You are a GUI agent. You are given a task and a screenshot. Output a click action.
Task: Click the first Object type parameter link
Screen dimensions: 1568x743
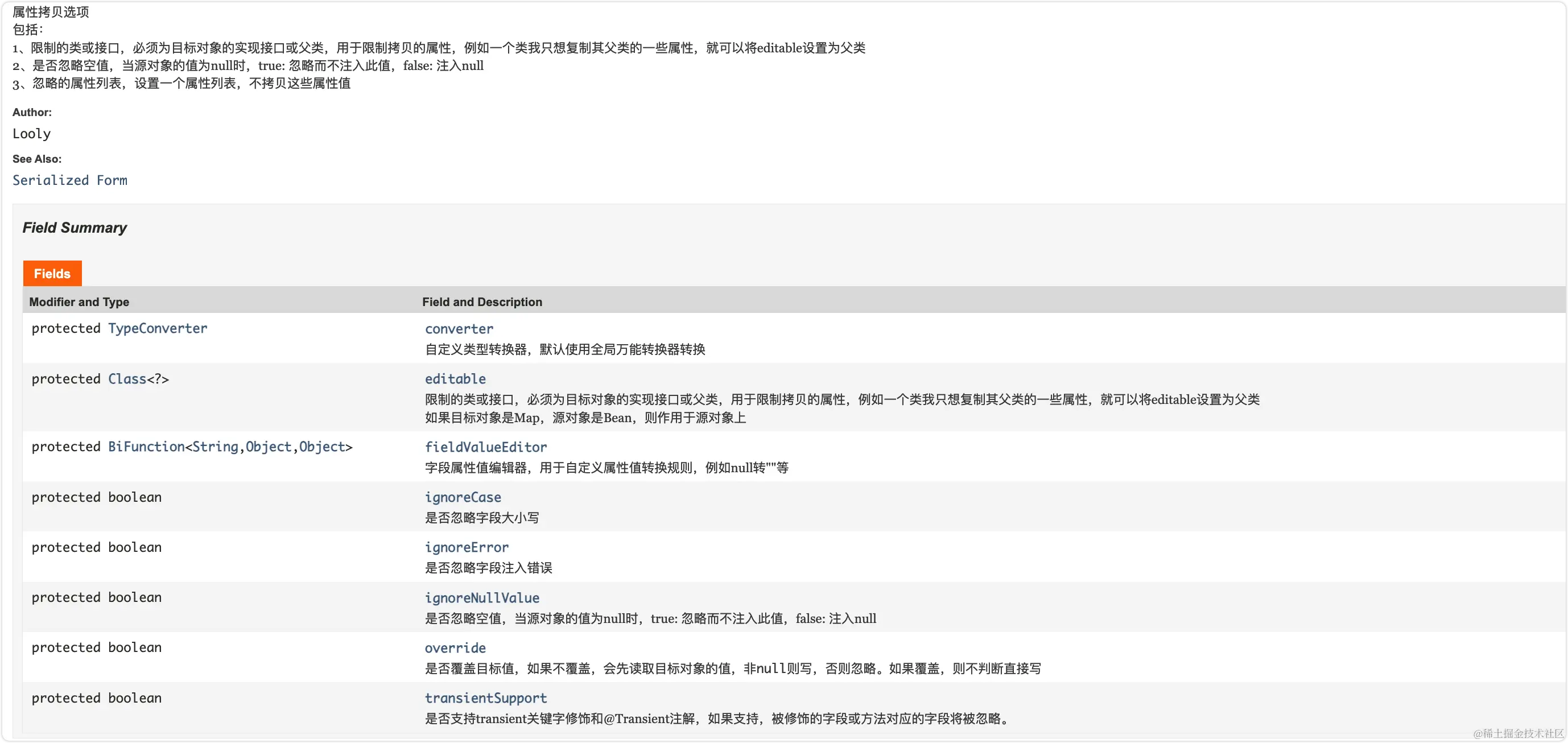tap(269, 447)
